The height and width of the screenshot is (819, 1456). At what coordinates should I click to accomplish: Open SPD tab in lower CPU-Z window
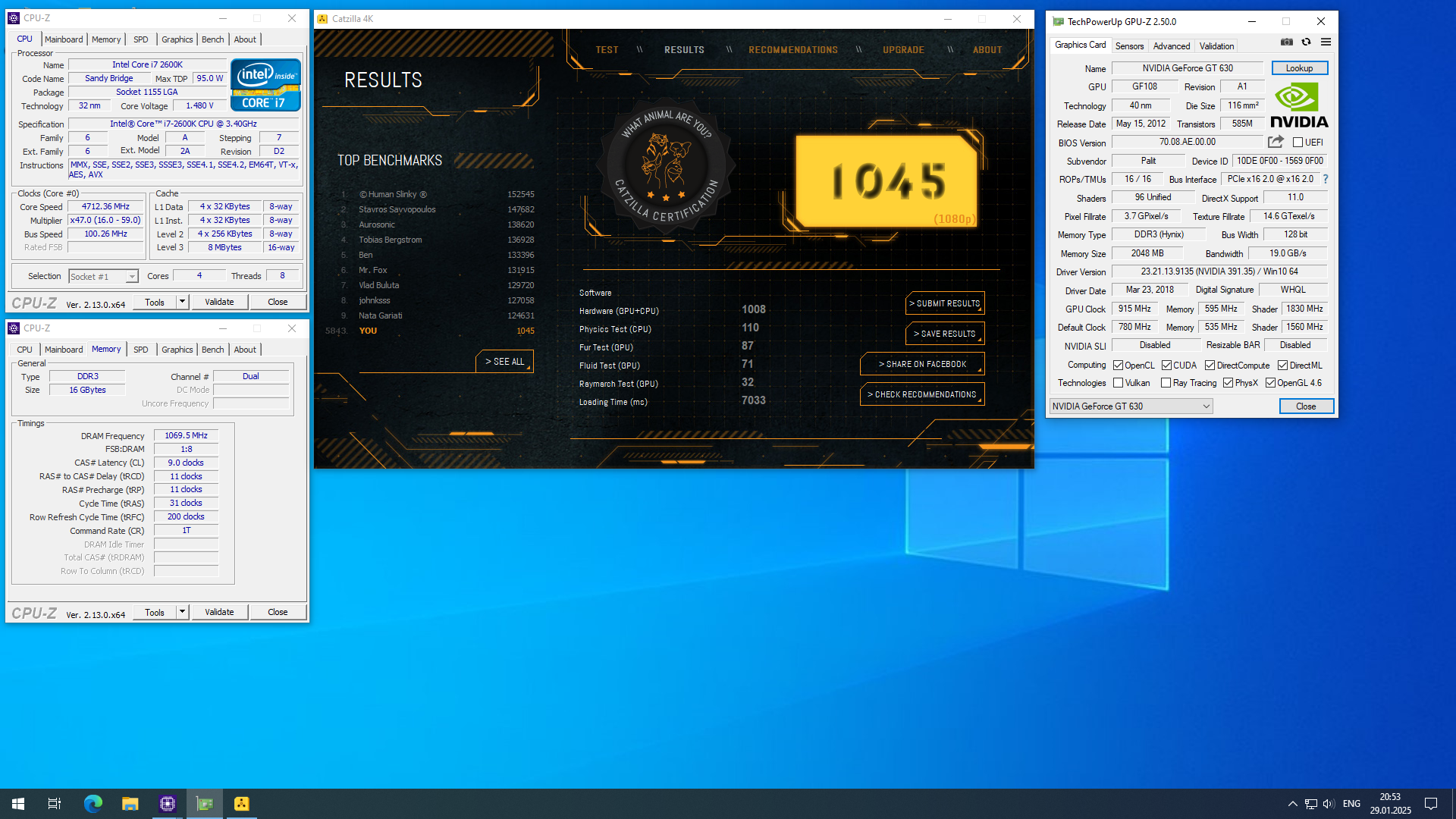click(141, 350)
